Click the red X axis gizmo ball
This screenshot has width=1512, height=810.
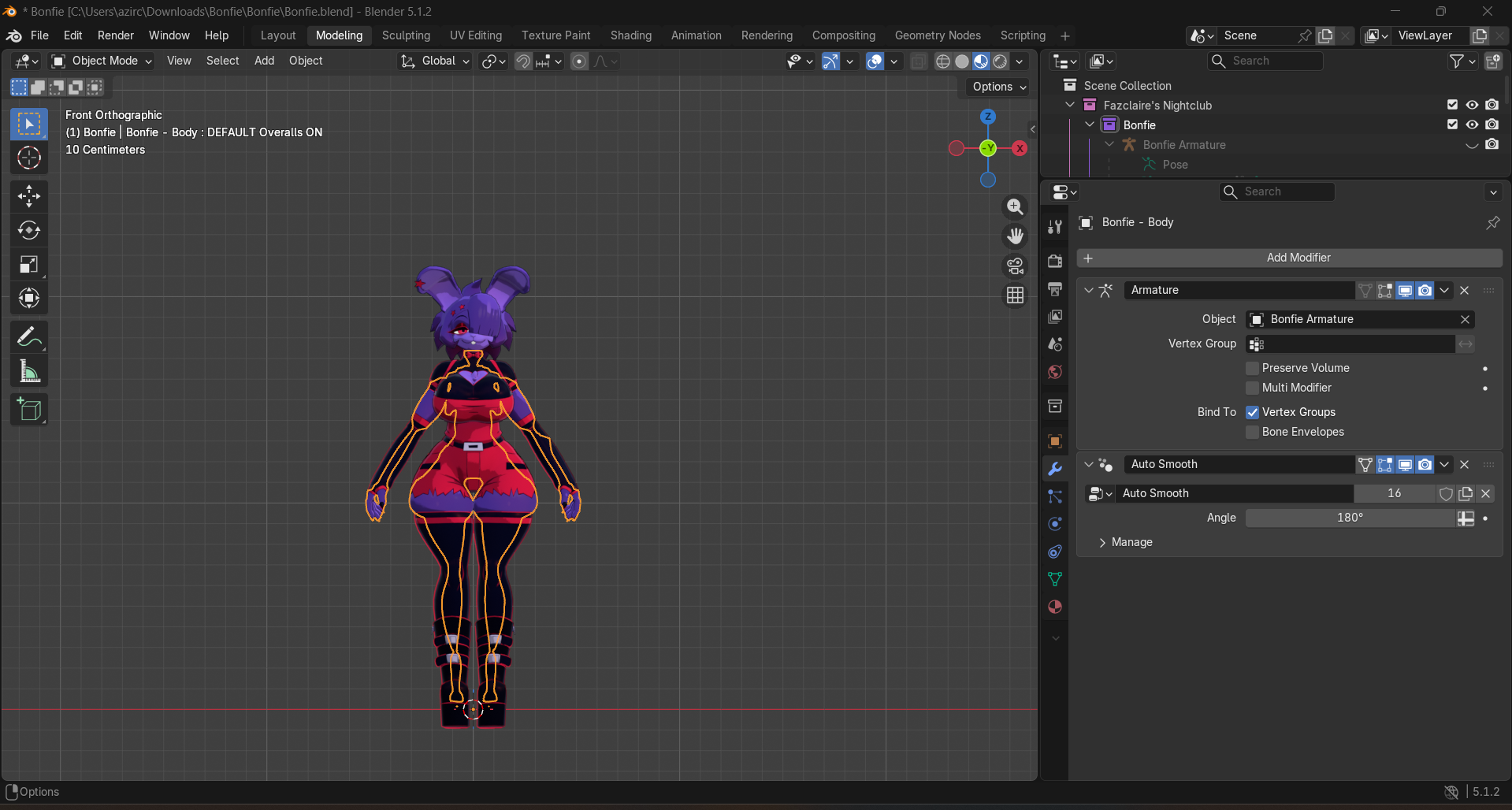click(x=1020, y=148)
